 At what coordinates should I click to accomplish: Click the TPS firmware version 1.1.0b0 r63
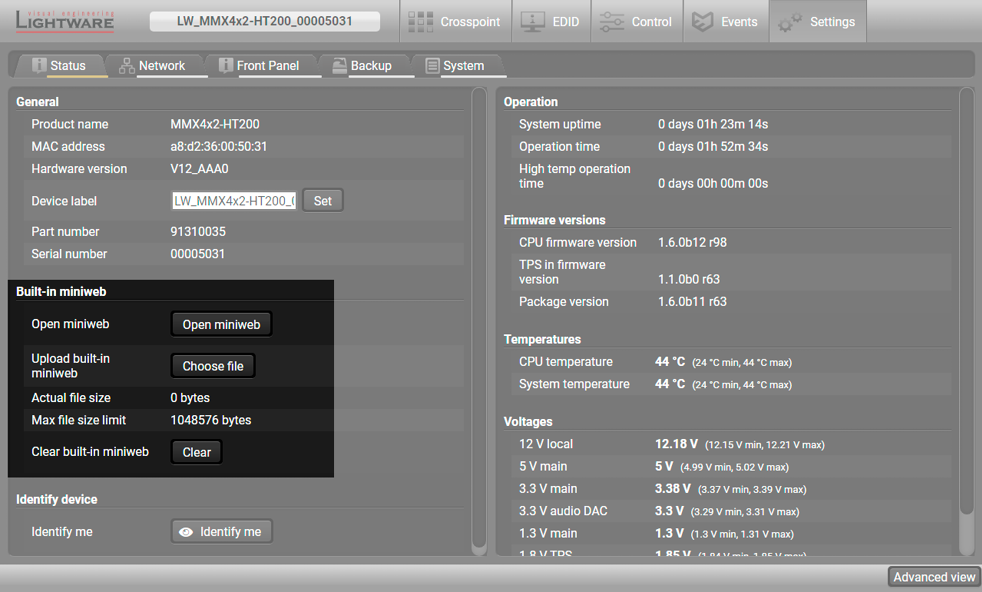click(x=688, y=279)
